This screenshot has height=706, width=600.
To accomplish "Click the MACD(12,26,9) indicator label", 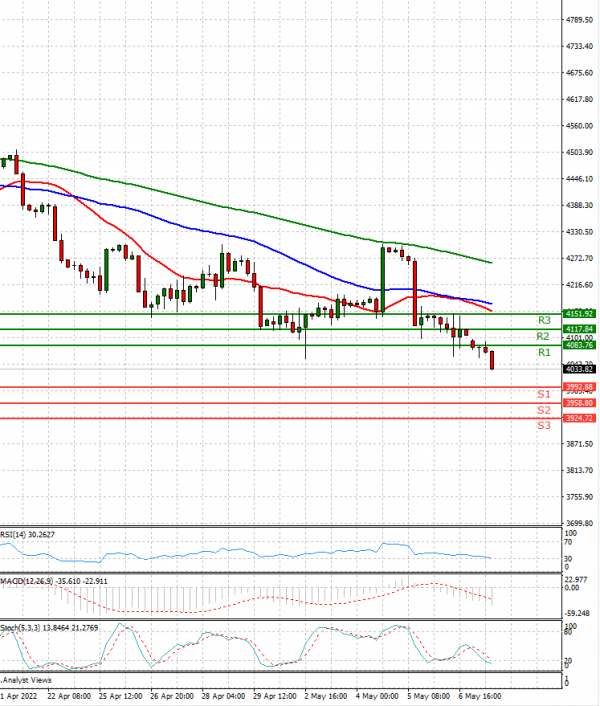I will 54,581.
